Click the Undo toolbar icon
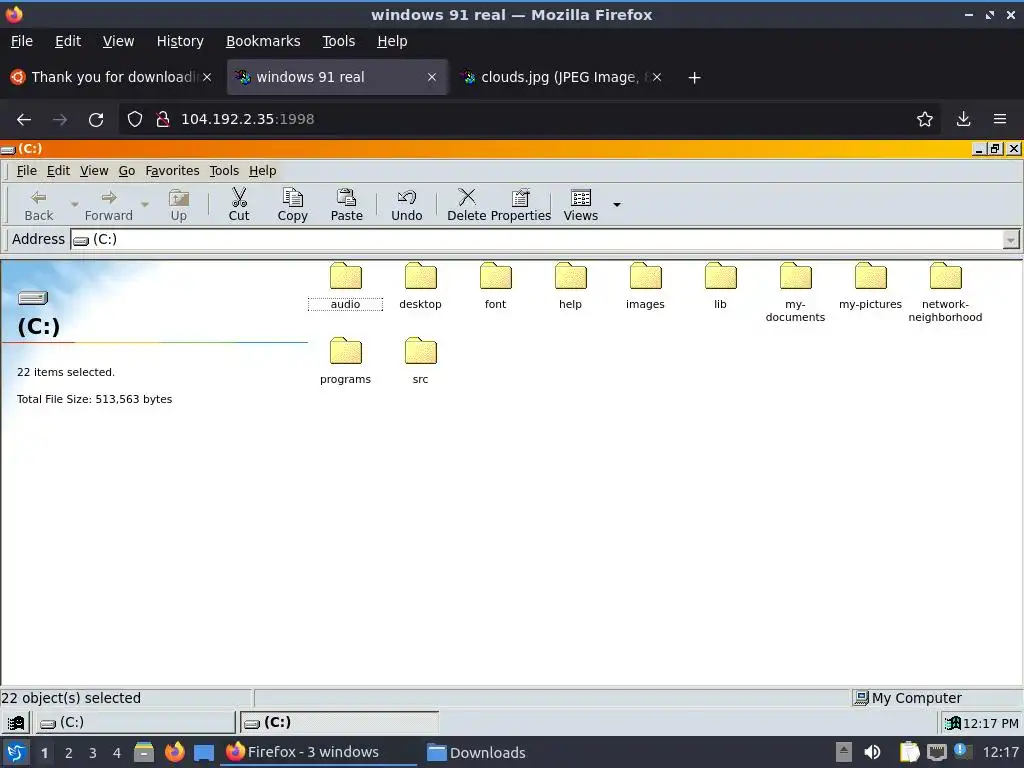The height and width of the screenshot is (768, 1024). click(406, 197)
